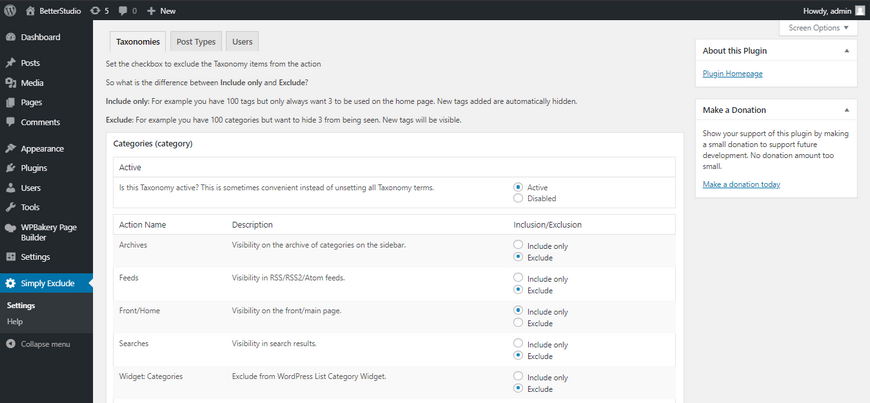Click the Tools wrench icon in sidebar
870x403 pixels.
[10, 207]
